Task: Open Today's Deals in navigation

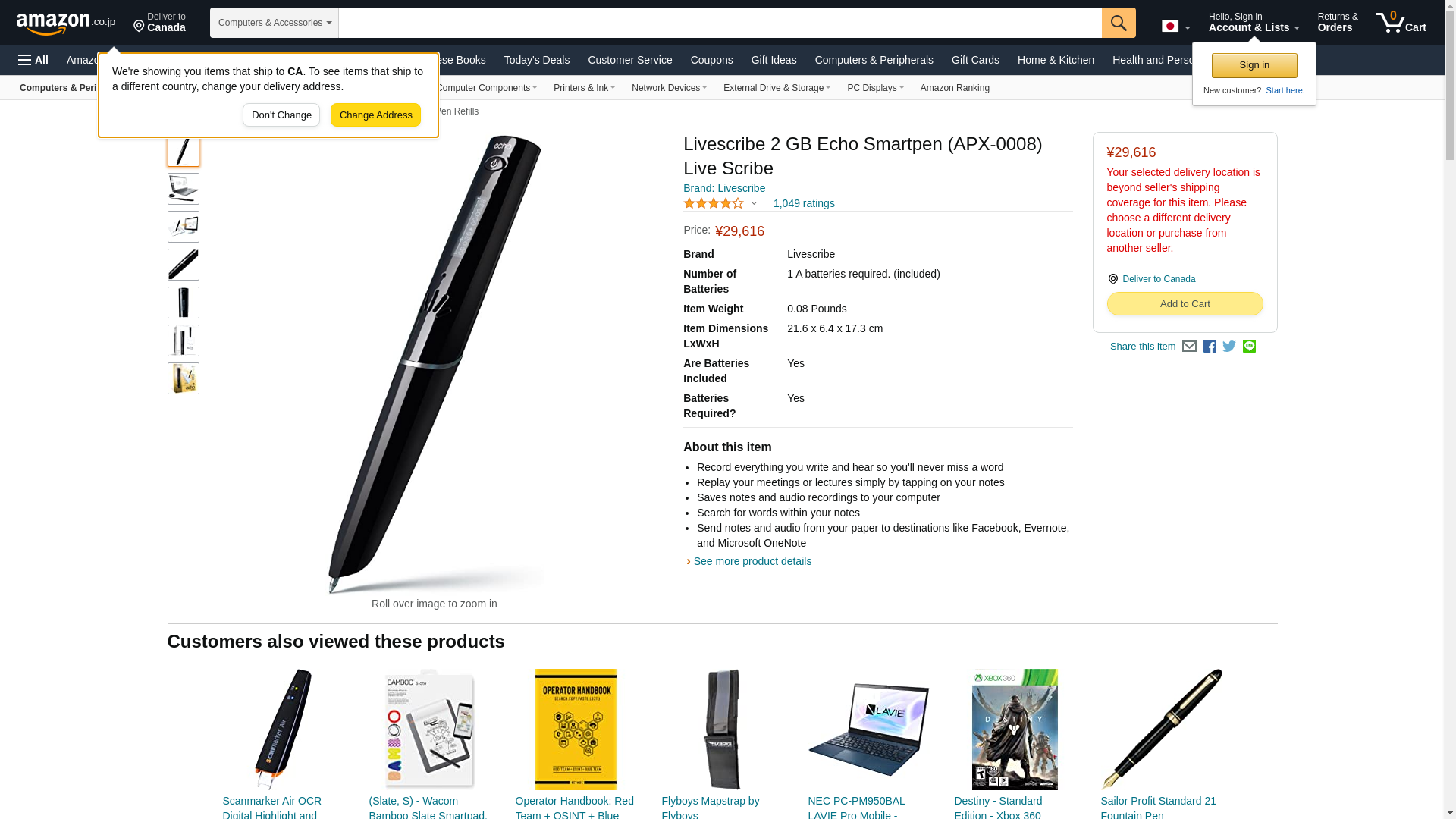Action: coord(537,60)
